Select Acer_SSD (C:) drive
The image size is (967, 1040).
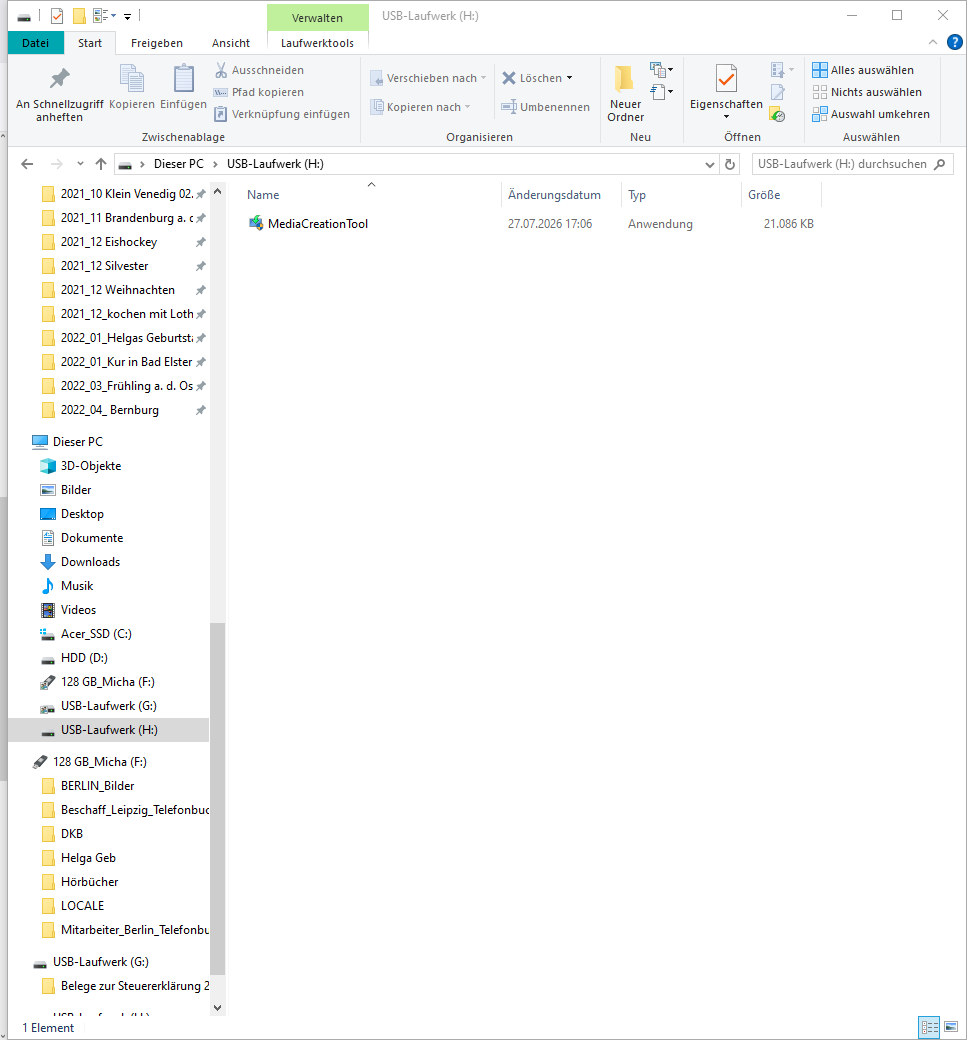[96, 633]
